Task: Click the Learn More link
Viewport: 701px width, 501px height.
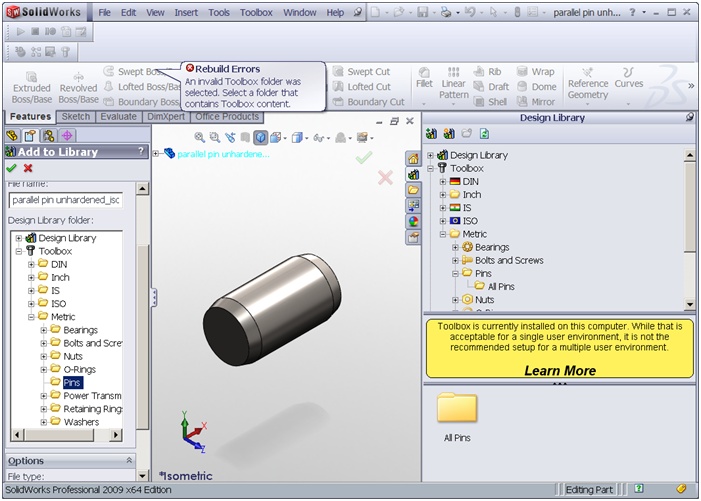Action: pyautogui.click(x=560, y=370)
